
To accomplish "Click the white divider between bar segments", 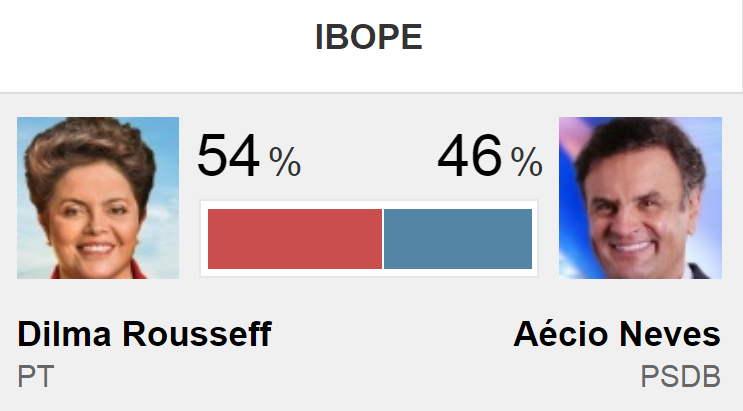I will tap(383, 239).
